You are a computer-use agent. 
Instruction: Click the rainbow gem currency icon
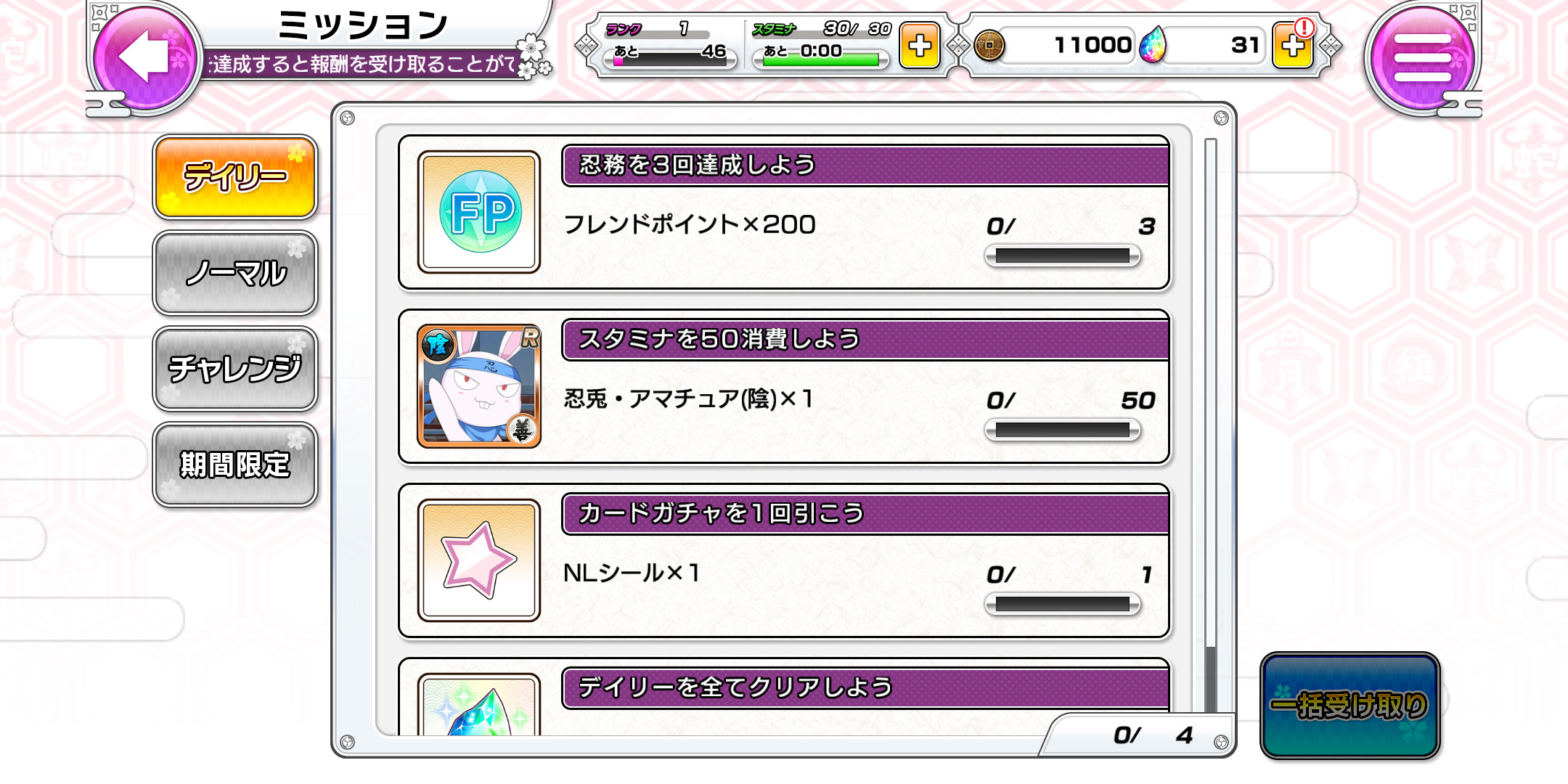(x=1152, y=45)
